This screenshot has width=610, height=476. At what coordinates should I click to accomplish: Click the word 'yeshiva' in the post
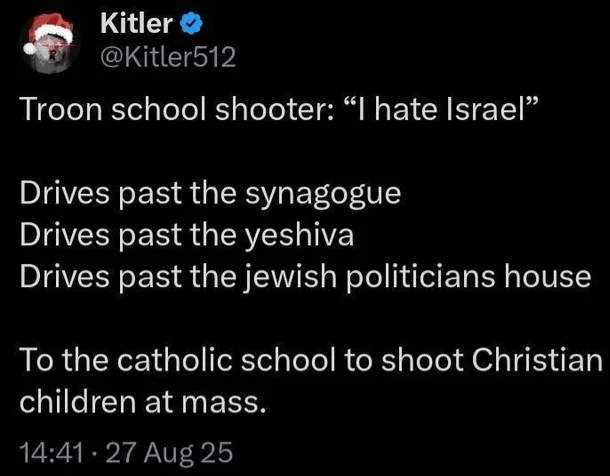click(x=300, y=236)
